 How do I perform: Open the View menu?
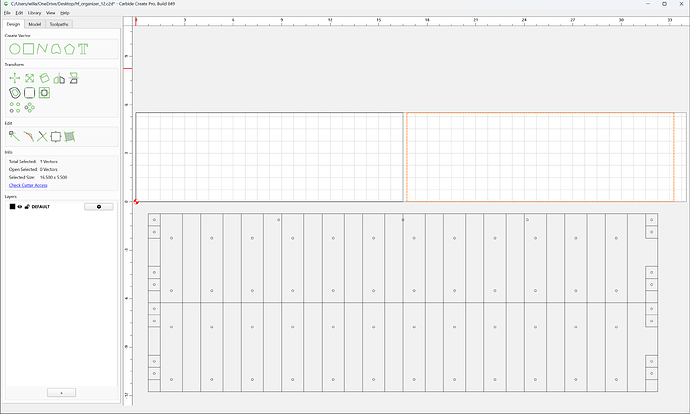[51, 13]
